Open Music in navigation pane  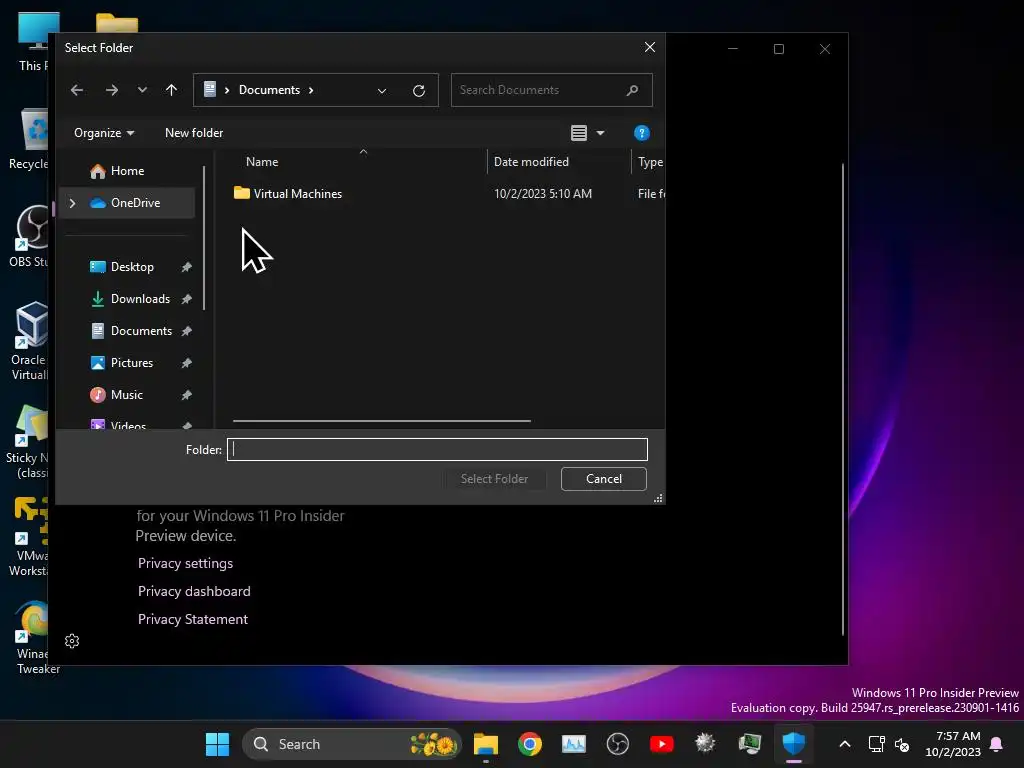[126, 395]
